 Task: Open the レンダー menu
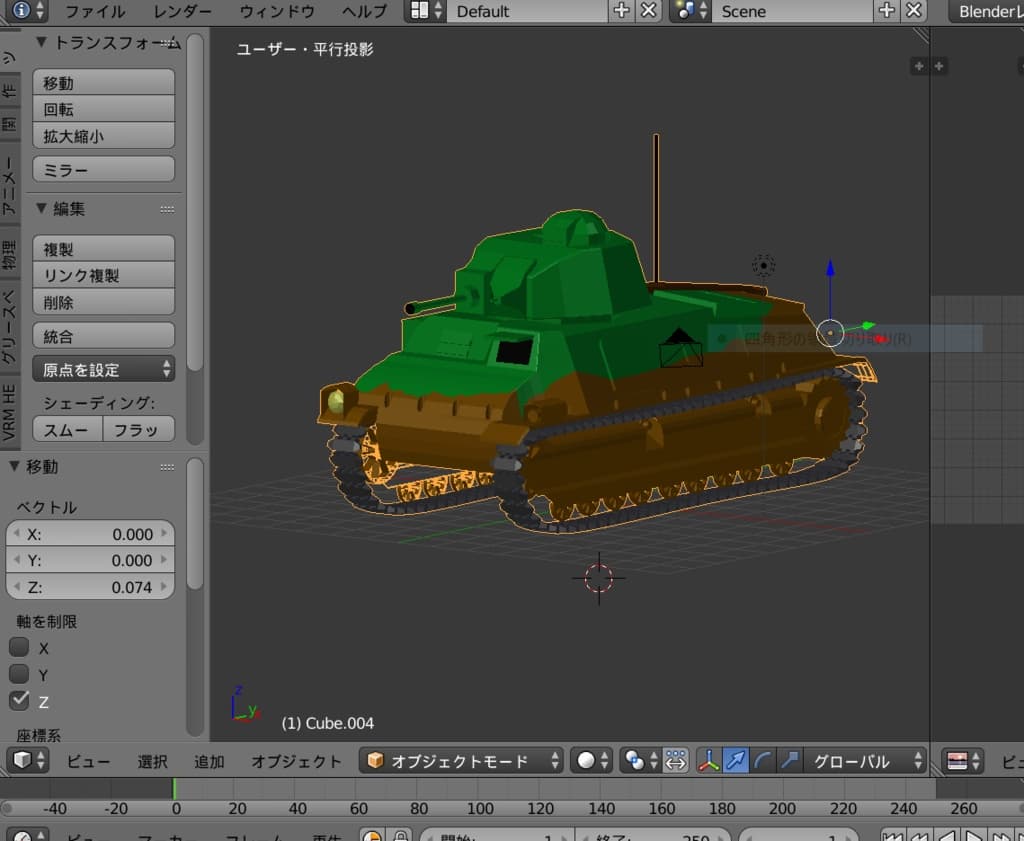[183, 12]
